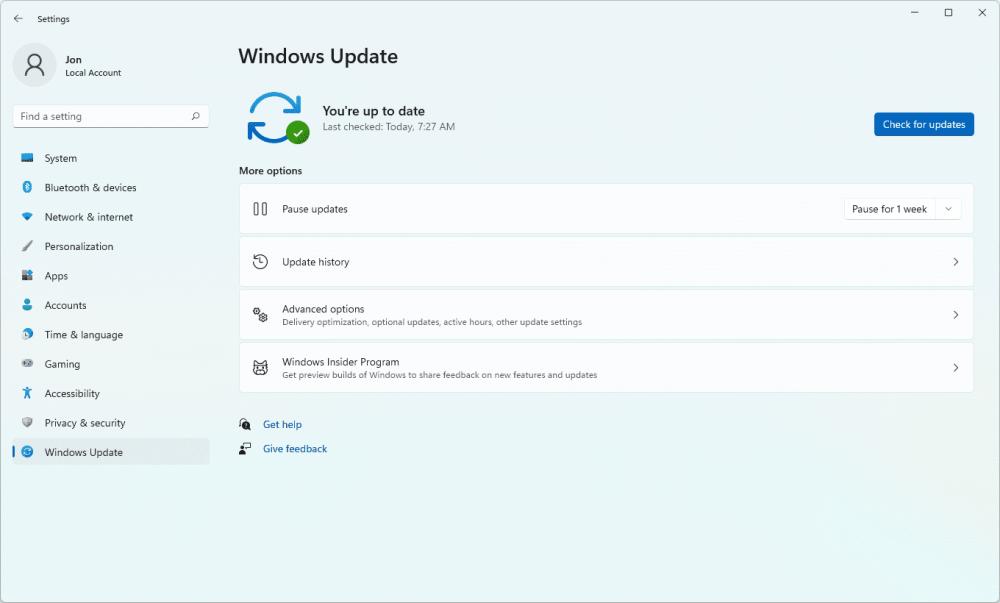This screenshot has width=1000, height=603.
Task: Open Gaming settings
Action: 111,363
